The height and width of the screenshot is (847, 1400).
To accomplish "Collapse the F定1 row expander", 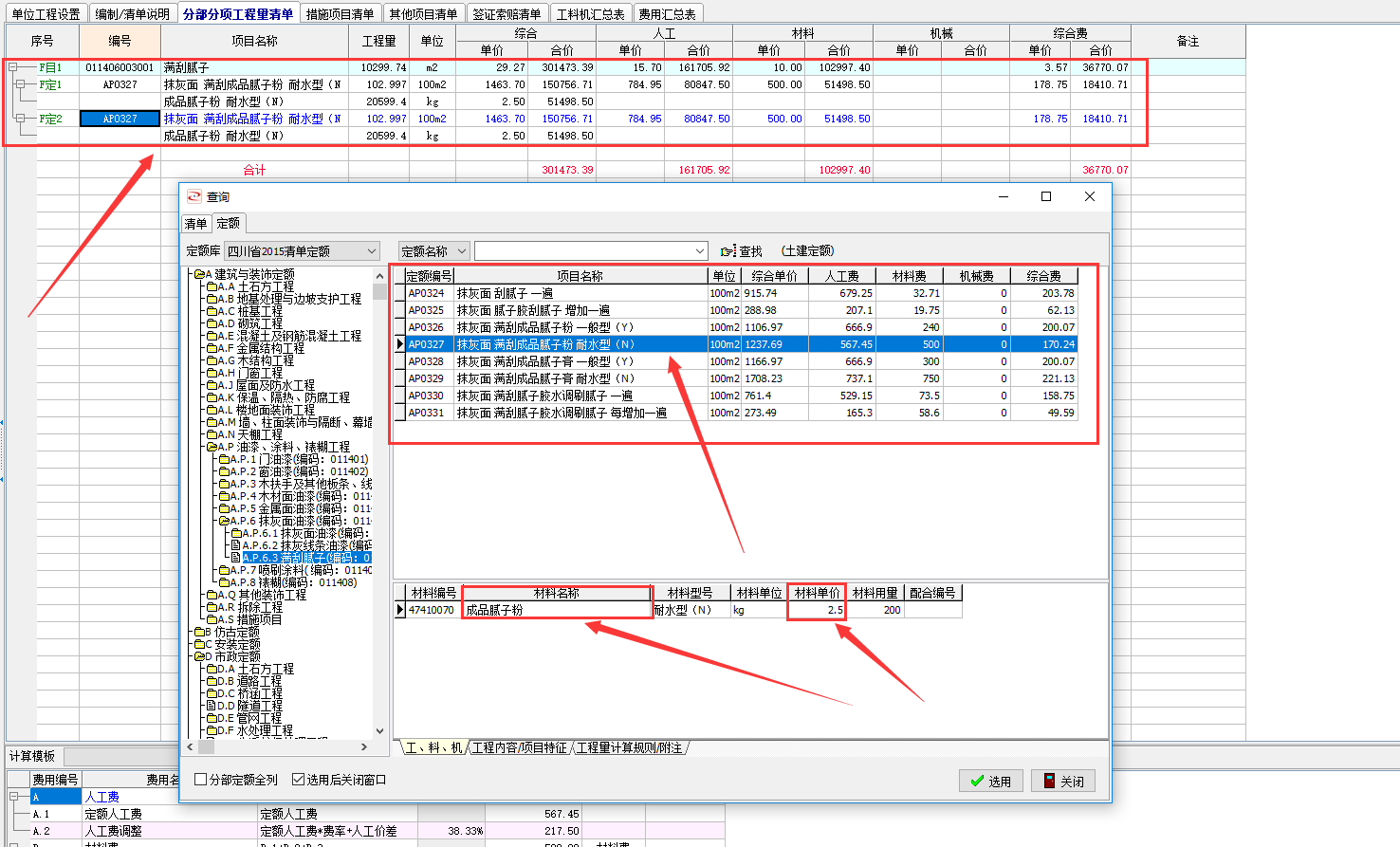I will (20, 84).
